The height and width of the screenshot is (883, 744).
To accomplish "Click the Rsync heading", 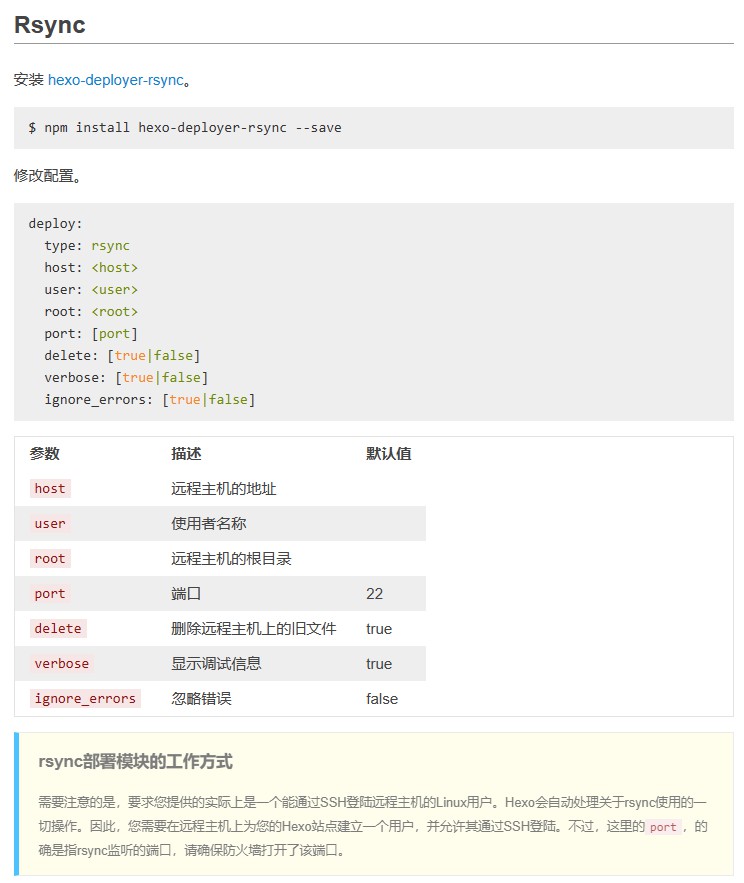I will pyautogui.click(x=50, y=25).
